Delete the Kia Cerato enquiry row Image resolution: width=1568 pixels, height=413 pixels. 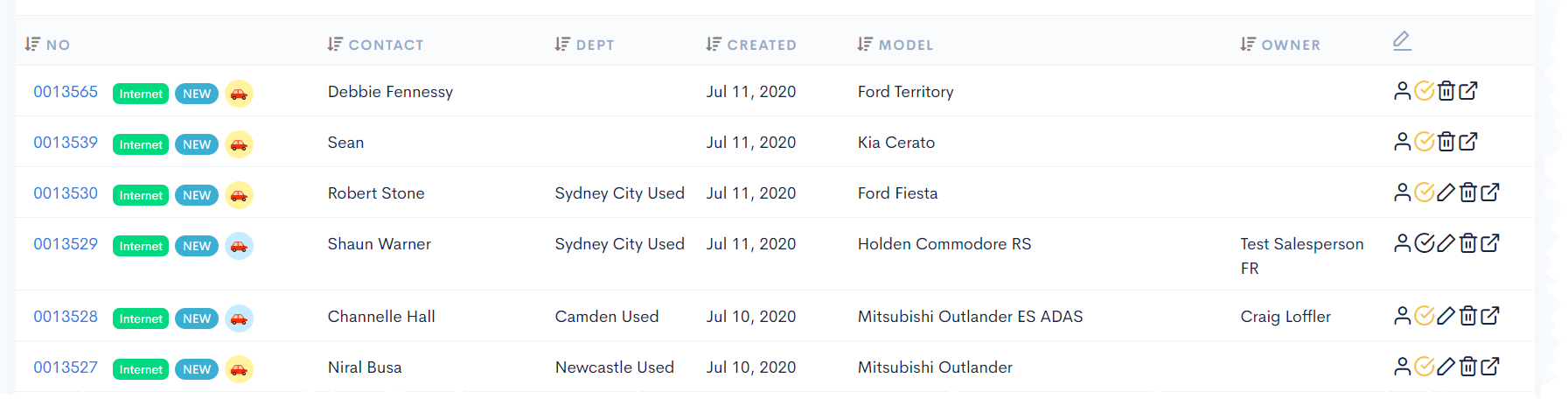pyautogui.click(x=1446, y=142)
